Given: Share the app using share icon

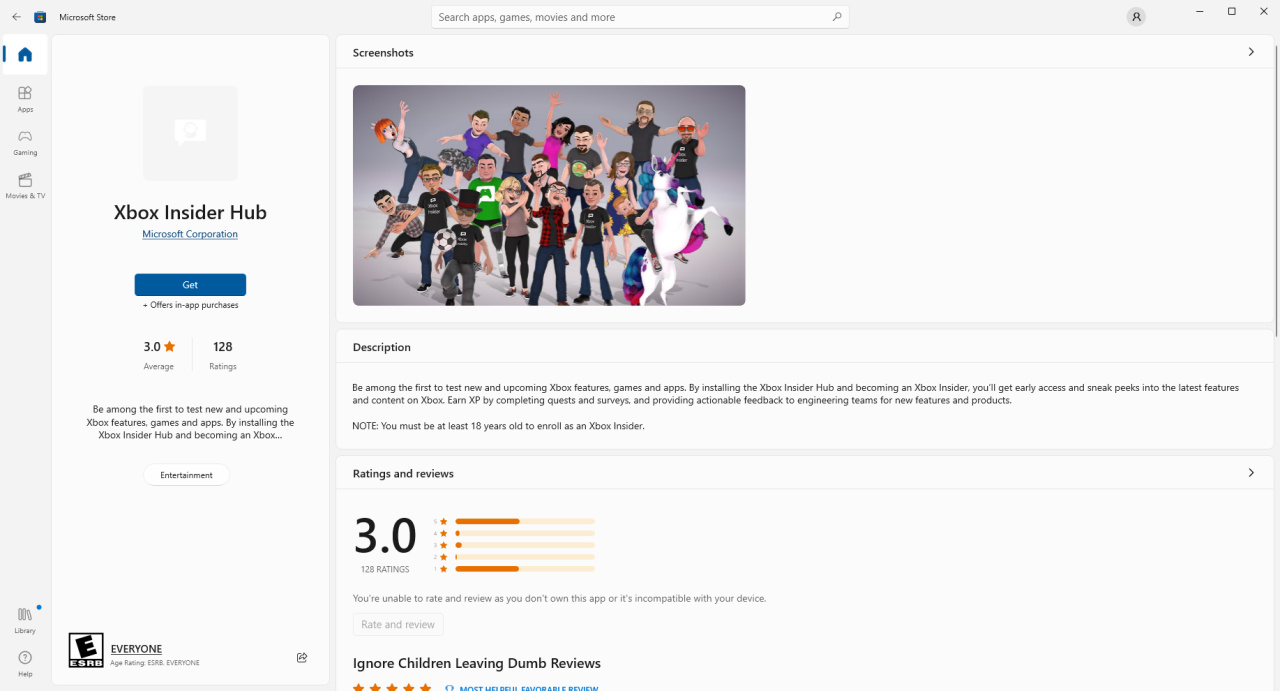Looking at the screenshot, I should (x=302, y=657).
